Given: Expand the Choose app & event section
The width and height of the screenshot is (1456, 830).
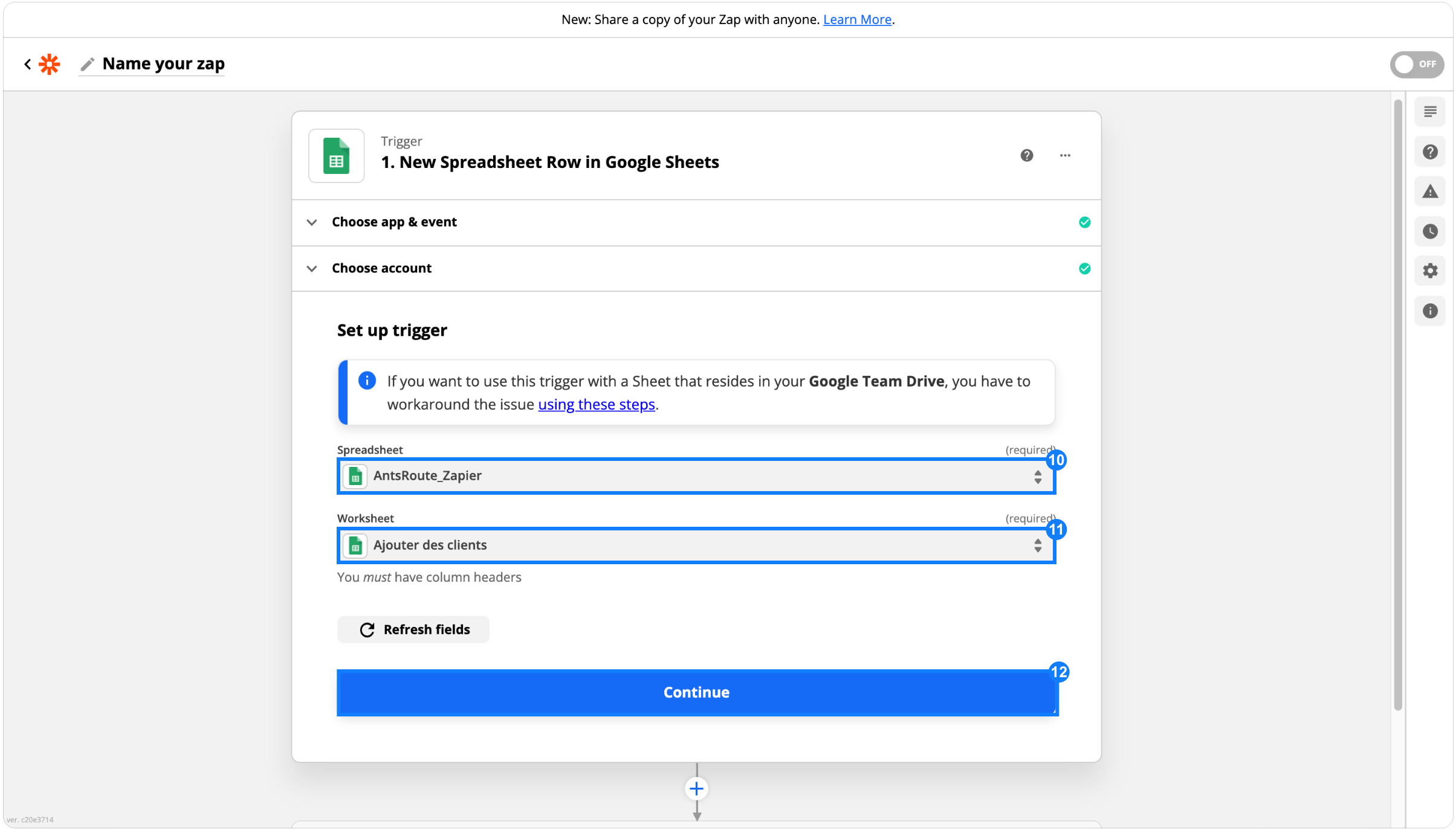Looking at the screenshot, I should [696, 222].
